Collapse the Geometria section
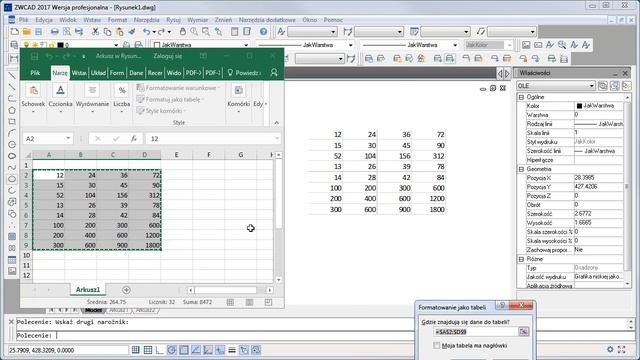Image resolution: width=640 pixels, height=360 pixels. click(x=521, y=169)
